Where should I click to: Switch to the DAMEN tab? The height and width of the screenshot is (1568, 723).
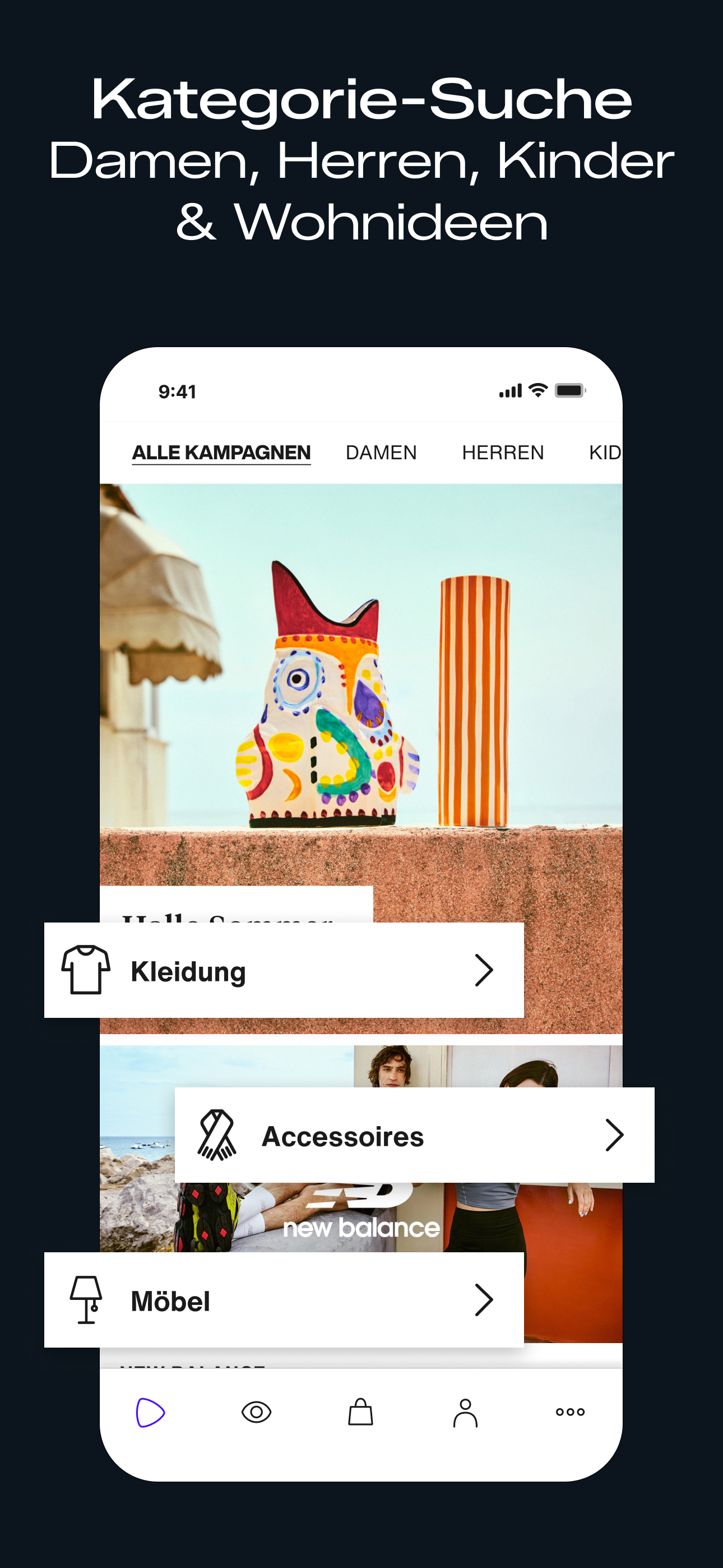[x=382, y=452]
